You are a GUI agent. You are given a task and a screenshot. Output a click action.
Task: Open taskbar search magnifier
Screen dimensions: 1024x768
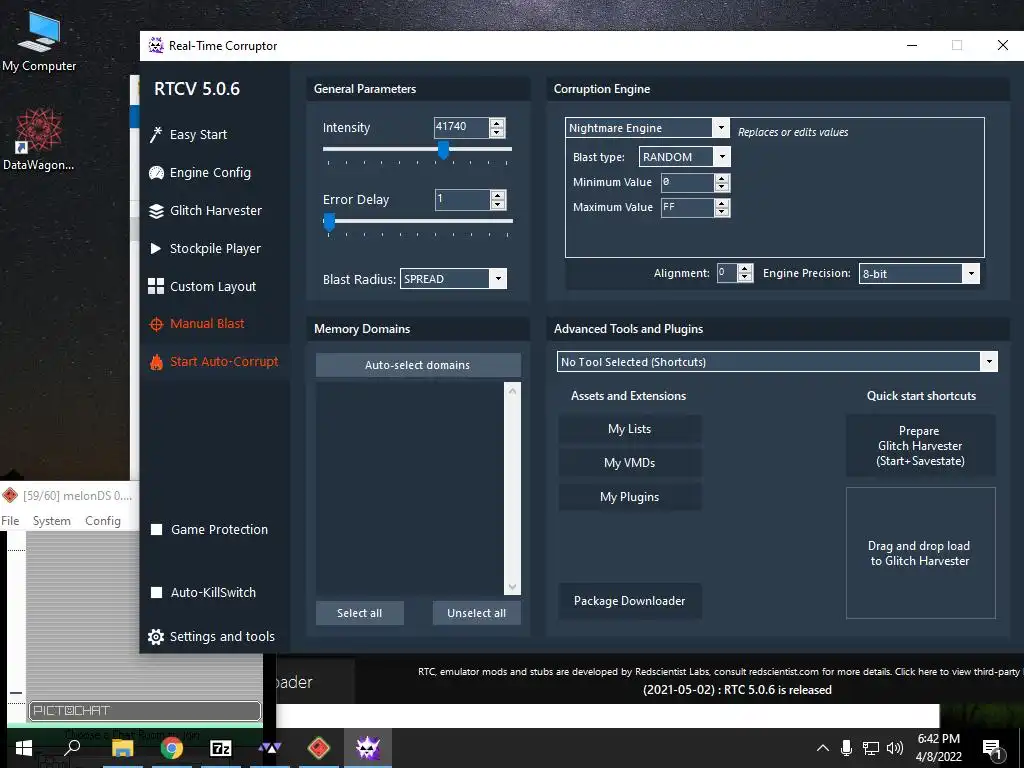tap(72, 747)
